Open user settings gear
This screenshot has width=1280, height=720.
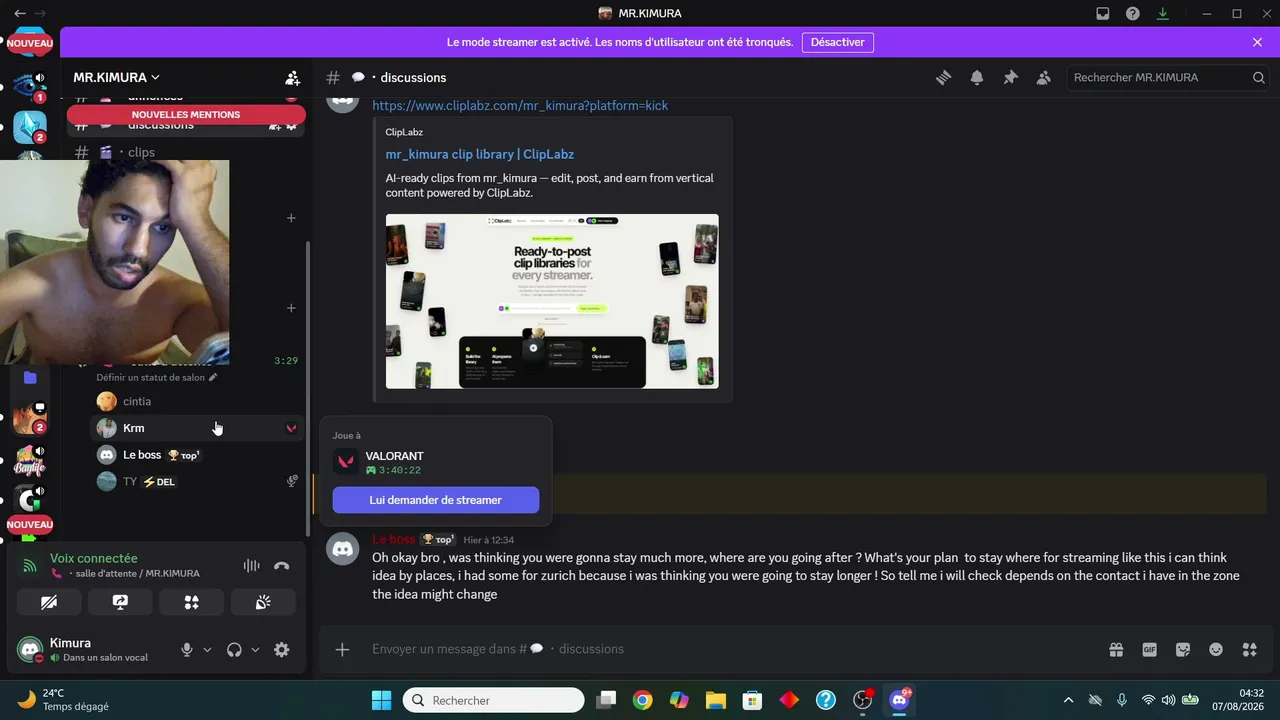coord(282,650)
